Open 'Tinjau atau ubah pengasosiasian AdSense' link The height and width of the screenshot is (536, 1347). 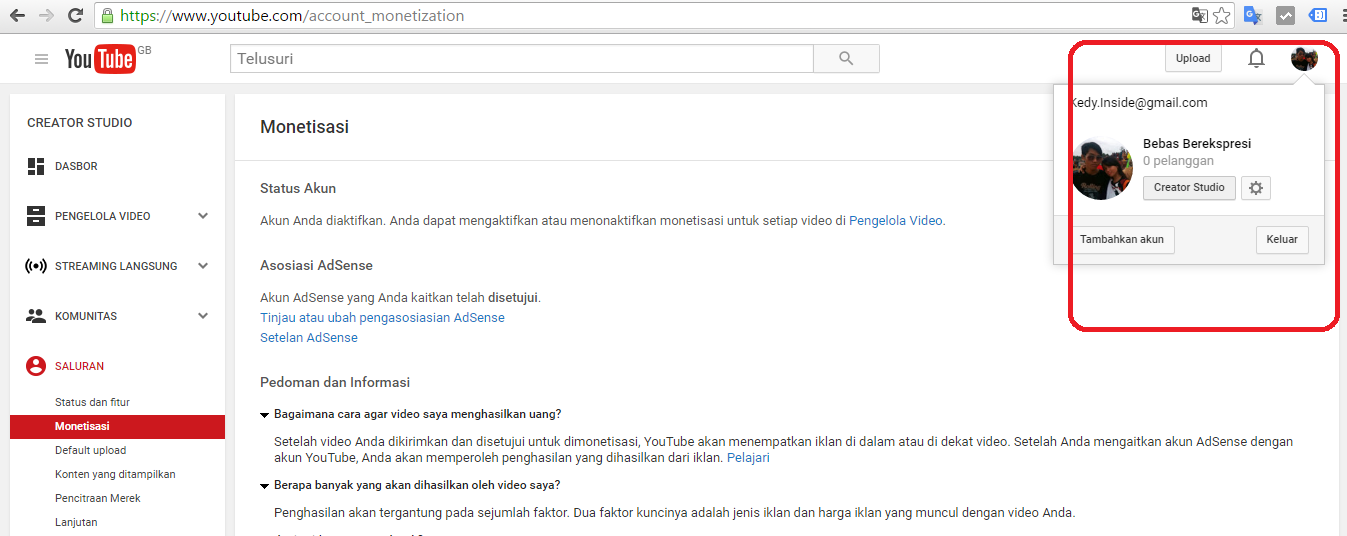[382, 318]
